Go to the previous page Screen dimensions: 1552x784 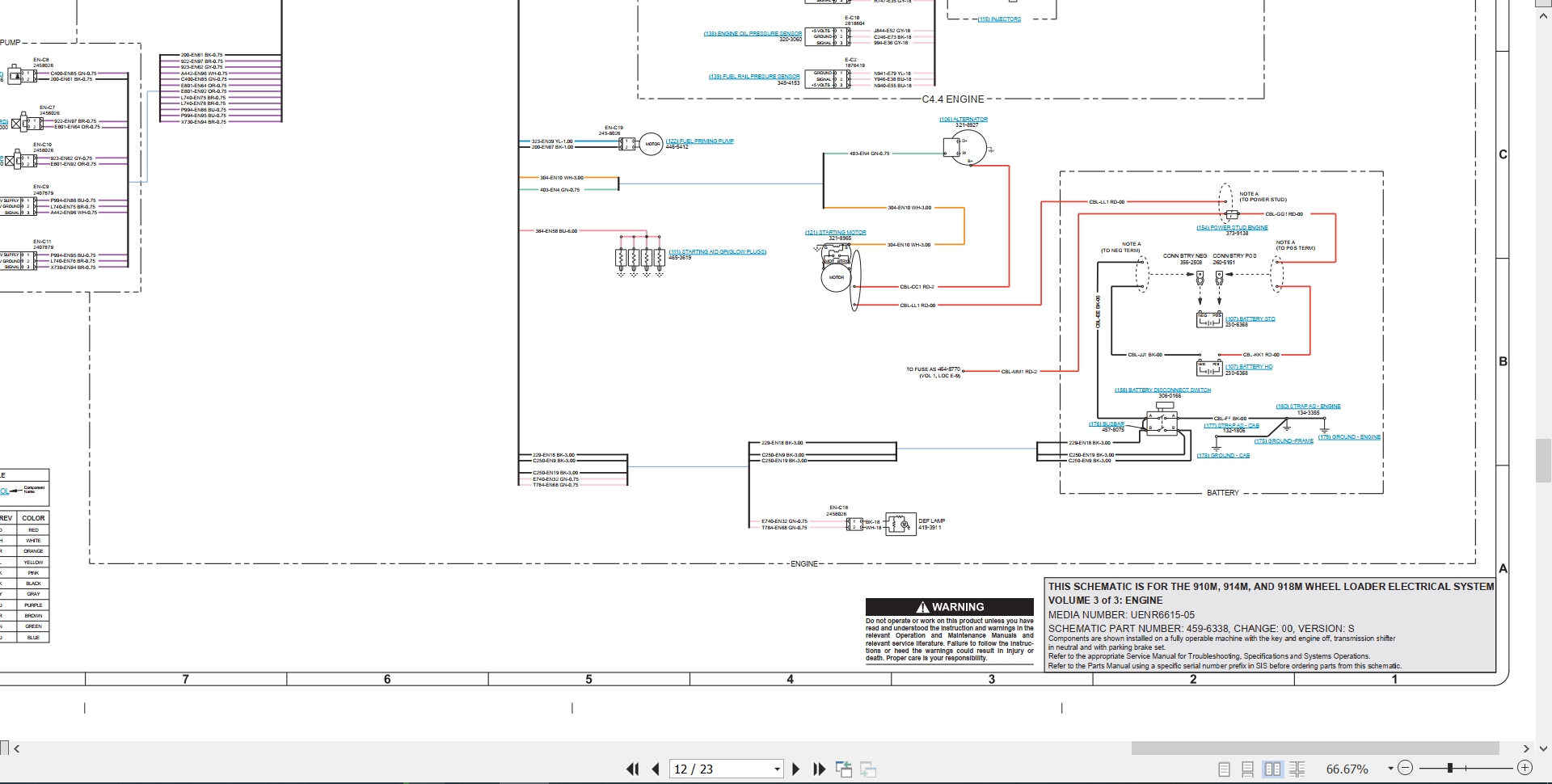pos(656,769)
